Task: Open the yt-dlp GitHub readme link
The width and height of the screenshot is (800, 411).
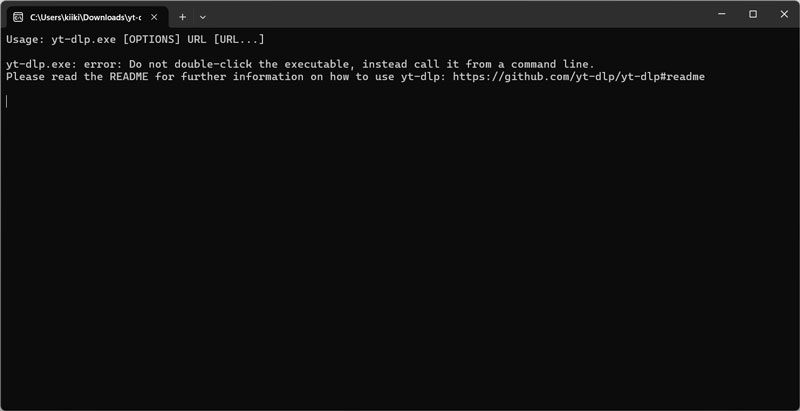Action: 578,77
